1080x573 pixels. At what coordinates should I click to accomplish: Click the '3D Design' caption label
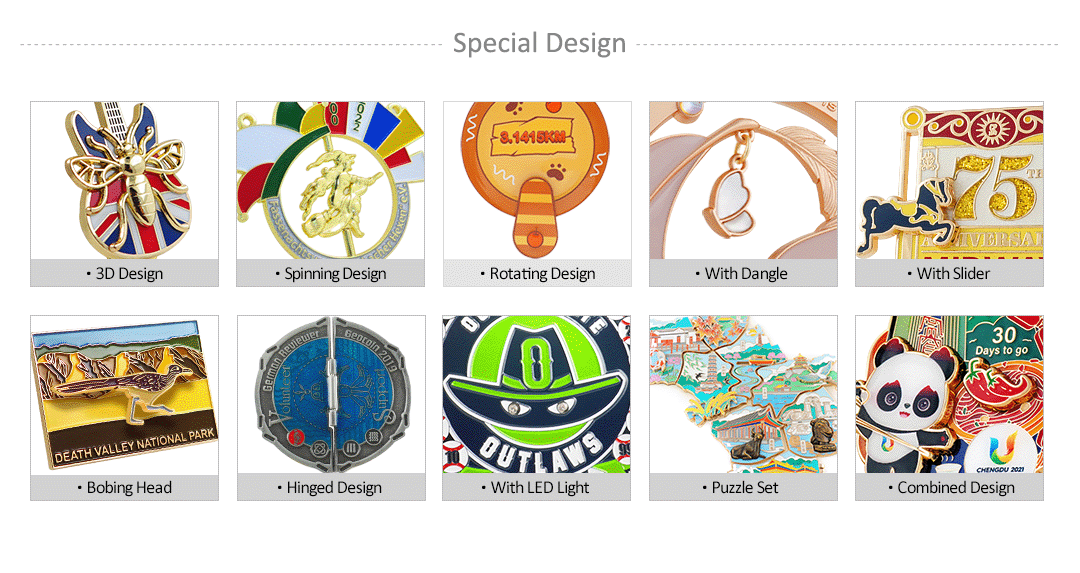[125, 273]
